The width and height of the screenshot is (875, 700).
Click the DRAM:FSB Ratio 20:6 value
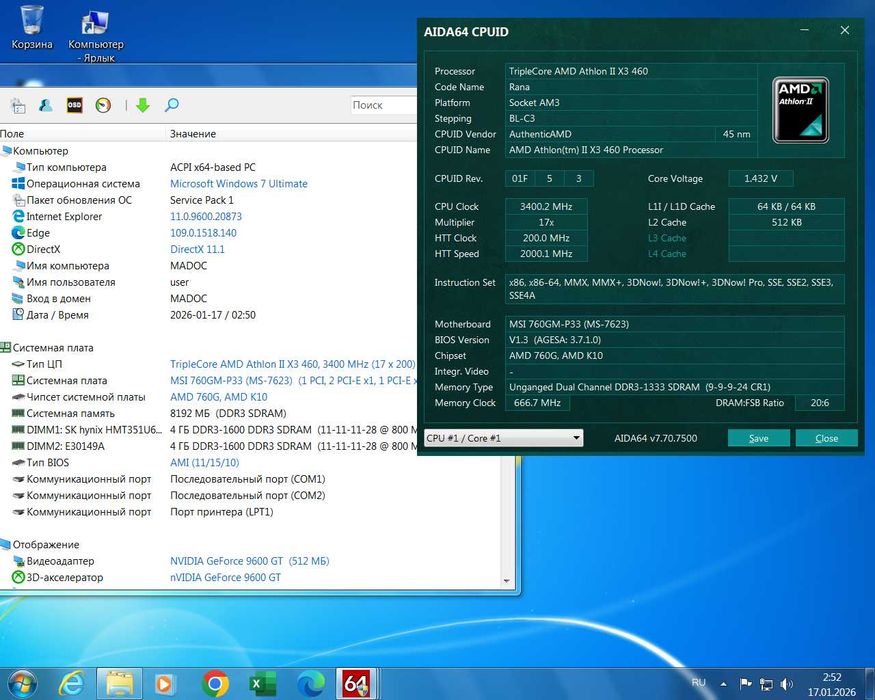820,403
